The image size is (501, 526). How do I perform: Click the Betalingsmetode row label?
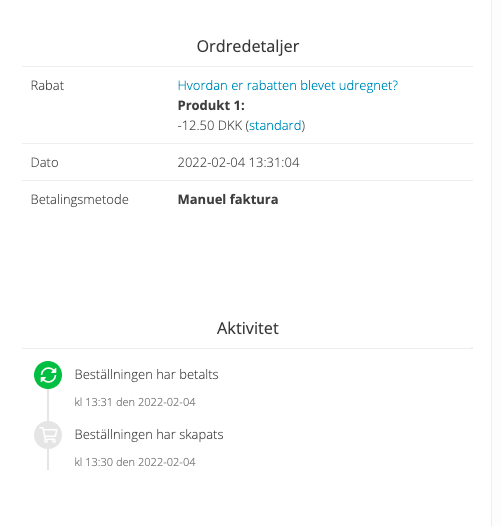tap(80, 200)
